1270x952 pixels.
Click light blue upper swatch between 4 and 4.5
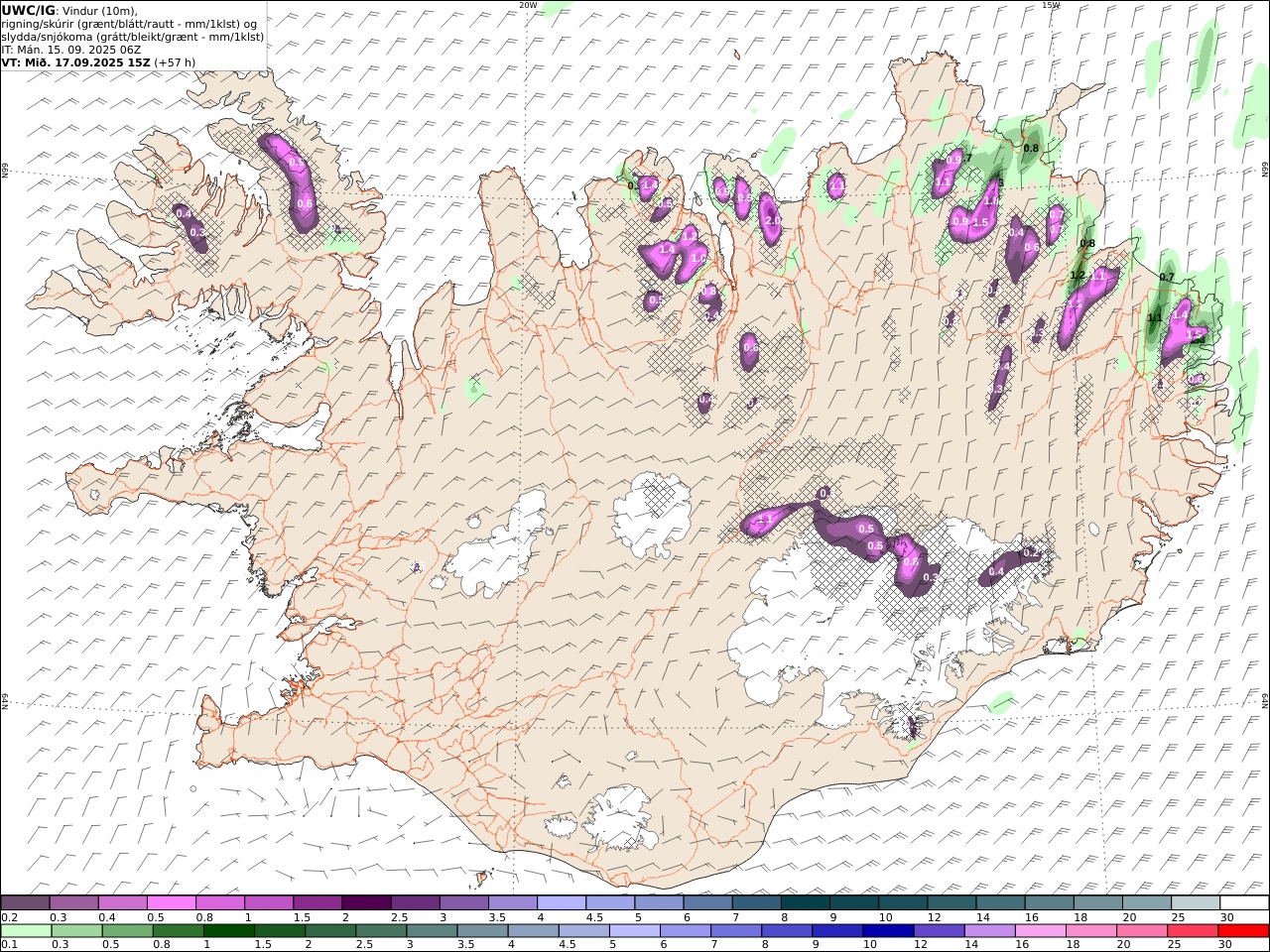(x=562, y=902)
